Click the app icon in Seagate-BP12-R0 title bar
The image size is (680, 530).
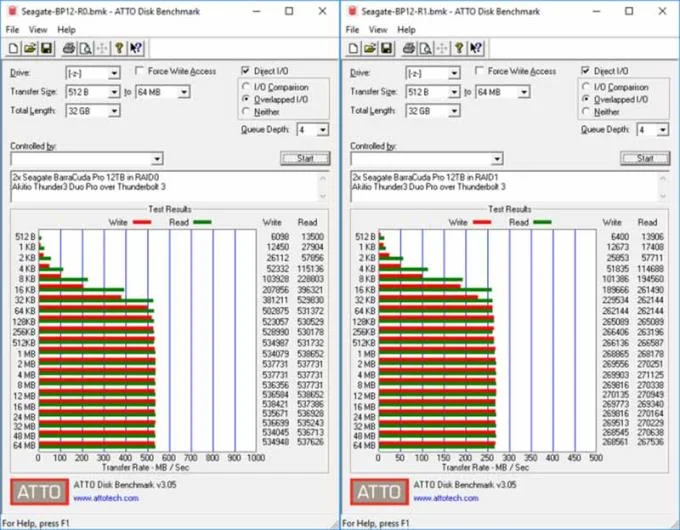pyautogui.click(x=12, y=11)
